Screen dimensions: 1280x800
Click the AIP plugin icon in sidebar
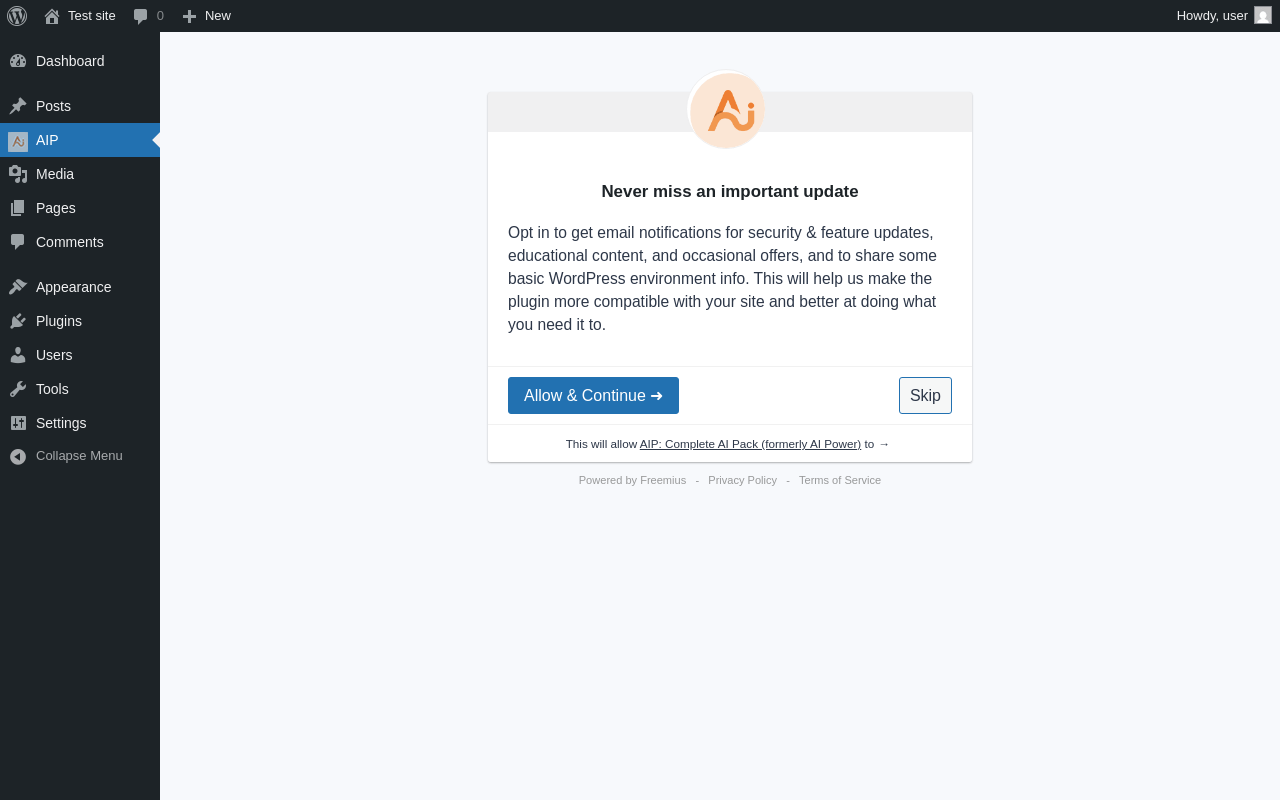click(x=18, y=141)
